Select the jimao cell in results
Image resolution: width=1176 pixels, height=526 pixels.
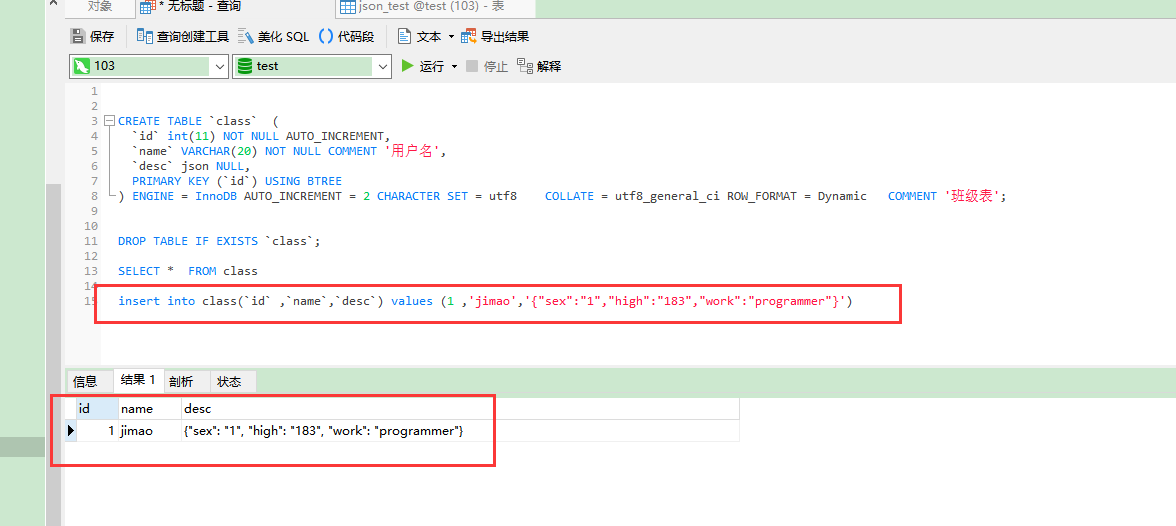[149, 431]
